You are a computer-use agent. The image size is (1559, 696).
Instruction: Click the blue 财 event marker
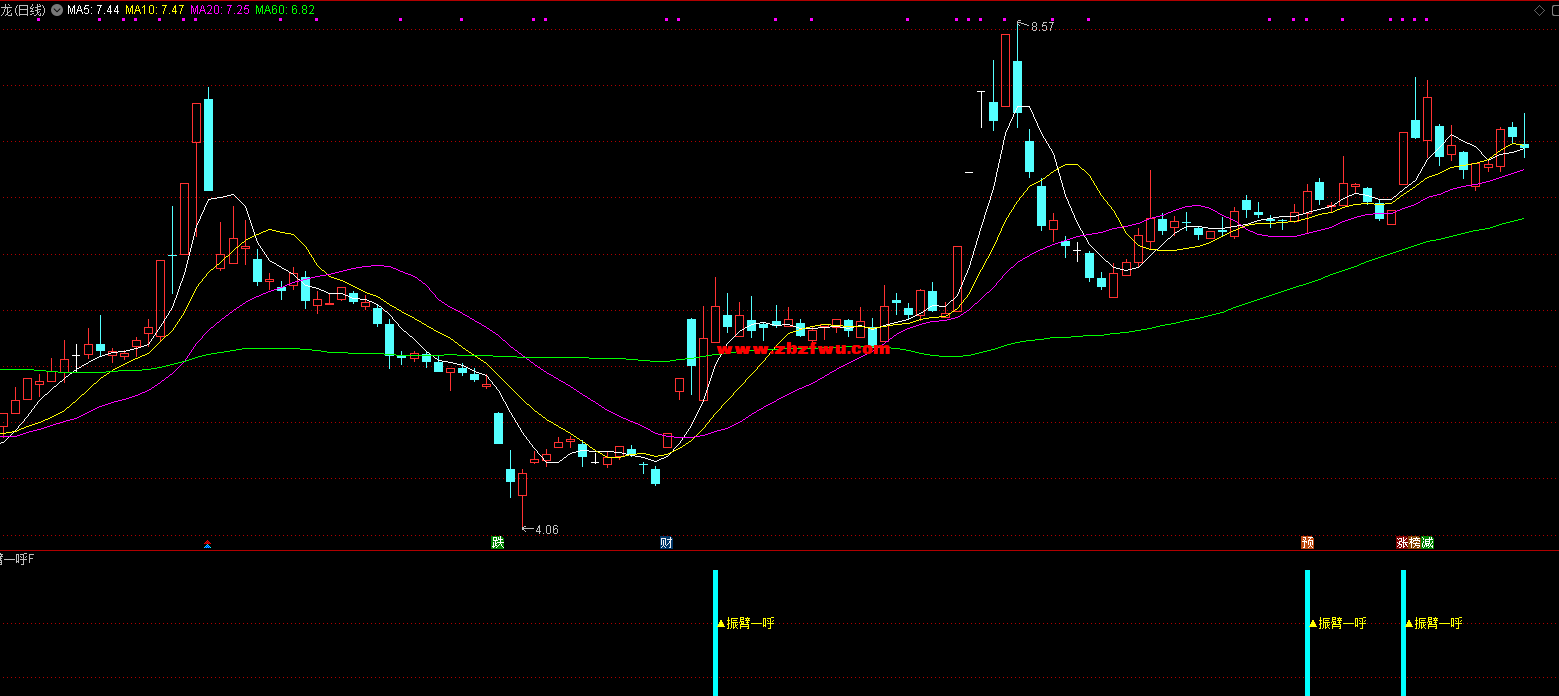(666, 543)
